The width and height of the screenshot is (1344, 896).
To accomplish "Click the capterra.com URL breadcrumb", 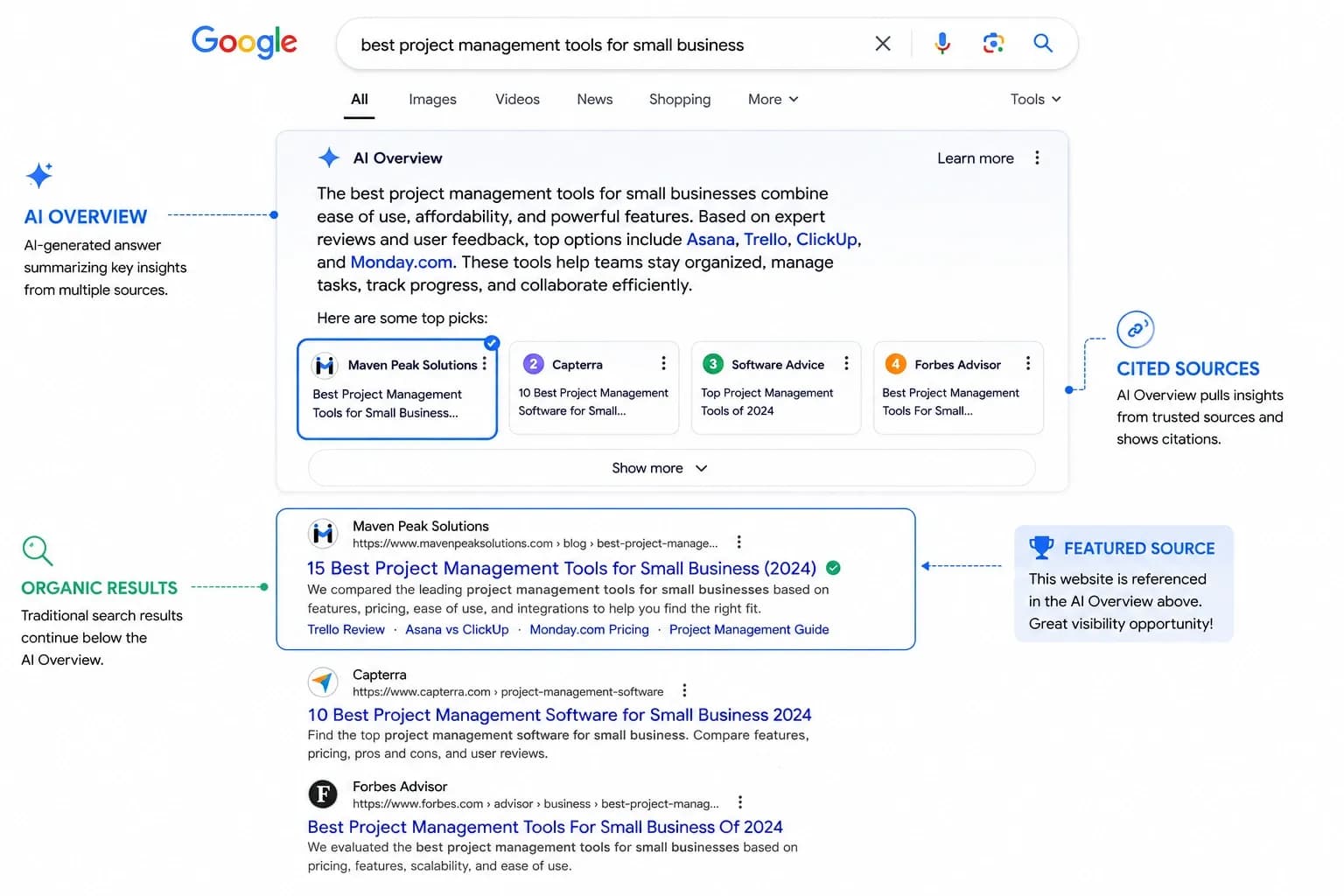I will pos(508,692).
